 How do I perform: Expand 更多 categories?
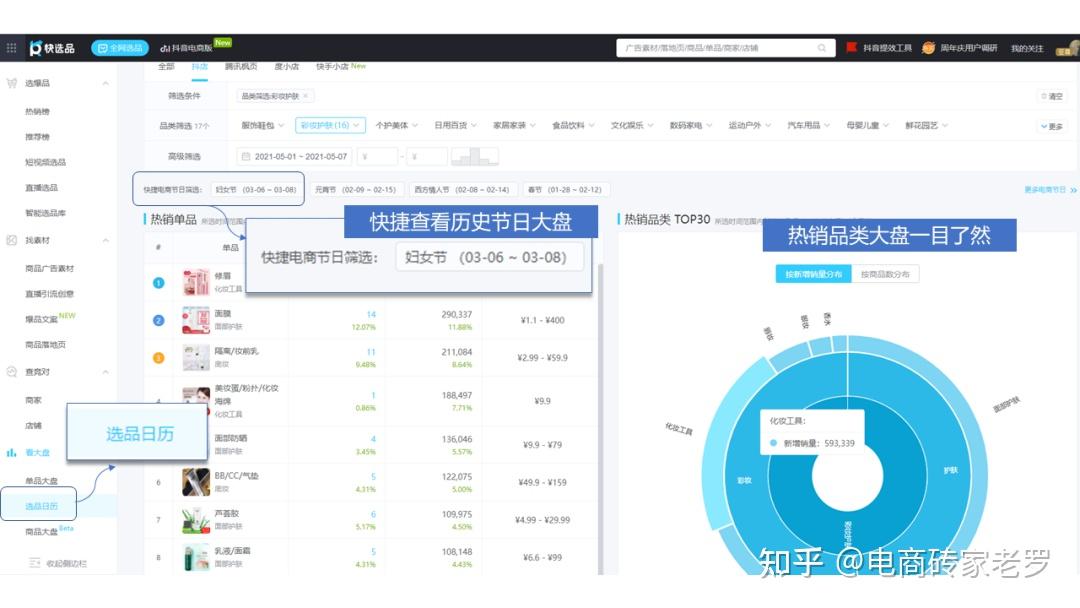point(1052,126)
